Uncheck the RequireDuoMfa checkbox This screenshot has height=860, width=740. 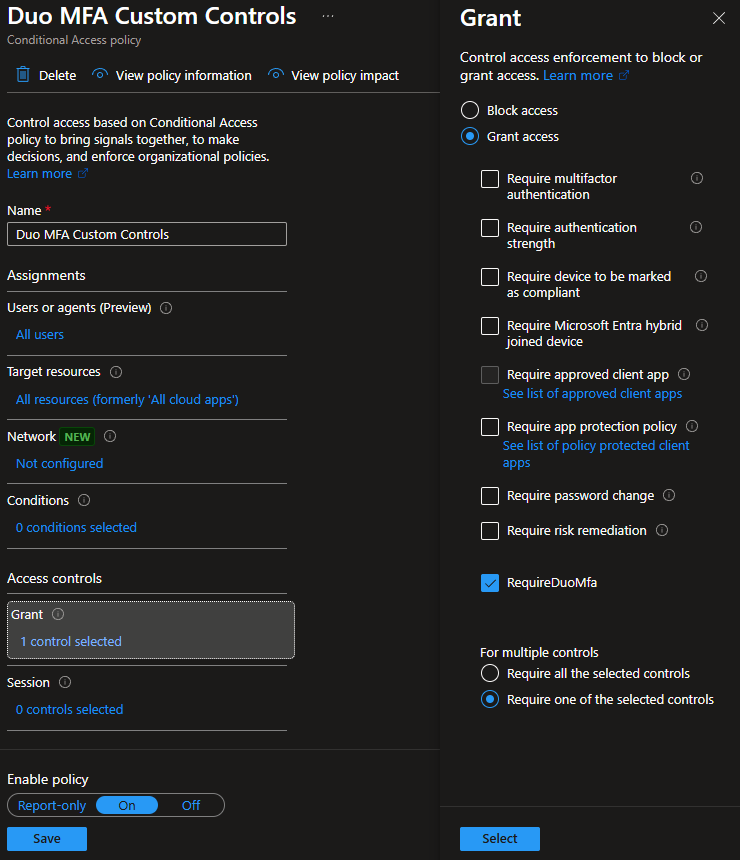coord(490,583)
